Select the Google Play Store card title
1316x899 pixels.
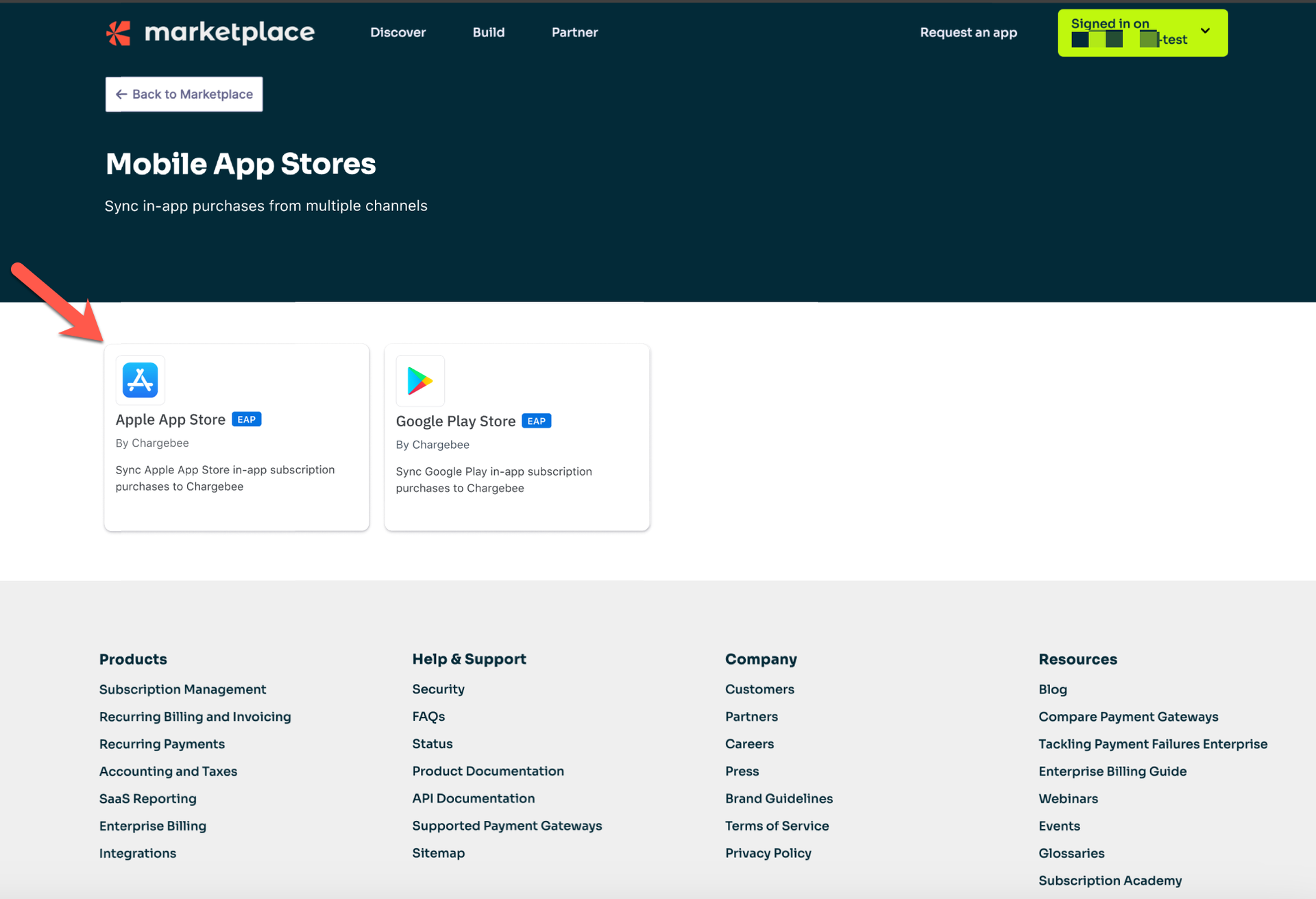(x=455, y=421)
